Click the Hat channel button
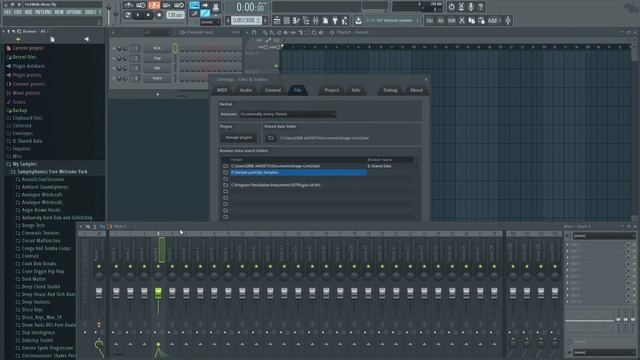Image resolution: width=640 pixels, height=360 pixels. (x=157, y=68)
